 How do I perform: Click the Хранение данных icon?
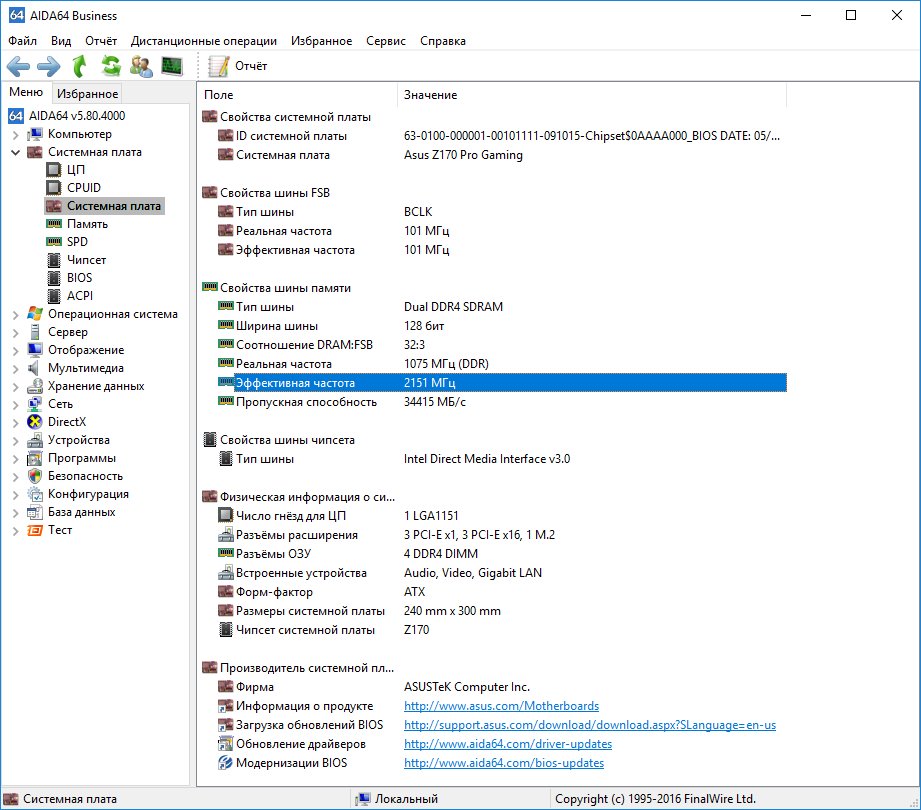[x=35, y=386]
